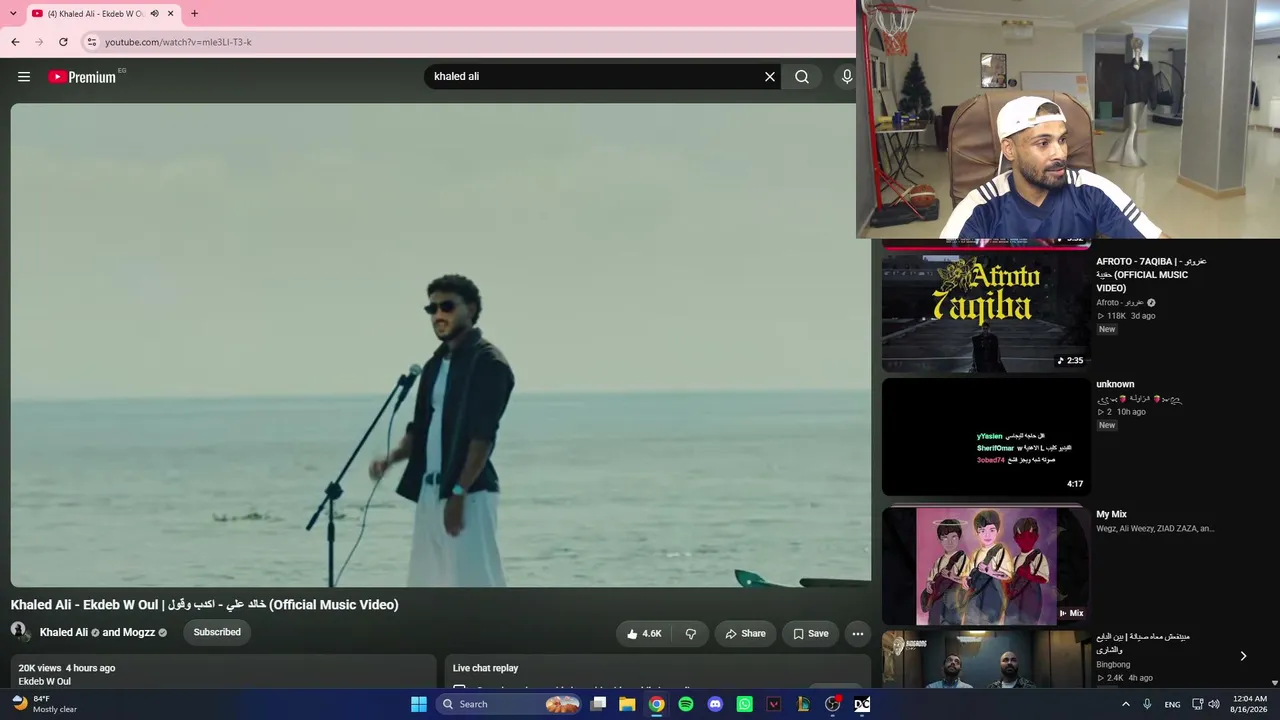
Task: Open WhatsApp from the taskbar
Action: pyautogui.click(x=744, y=704)
